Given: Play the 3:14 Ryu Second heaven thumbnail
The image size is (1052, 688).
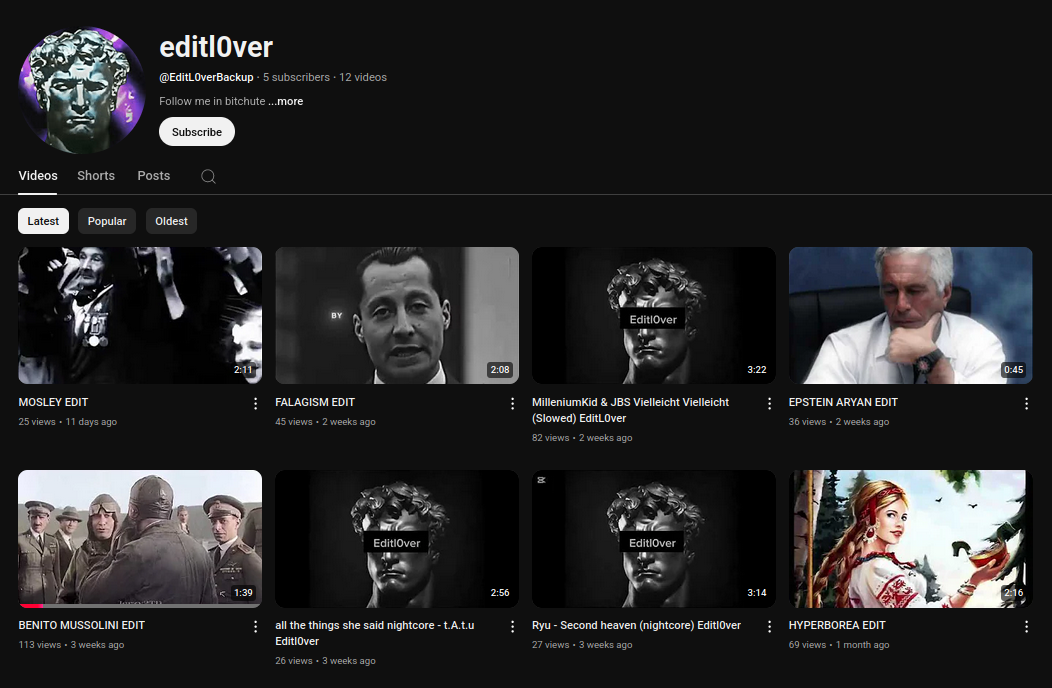Looking at the screenshot, I should 653,538.
